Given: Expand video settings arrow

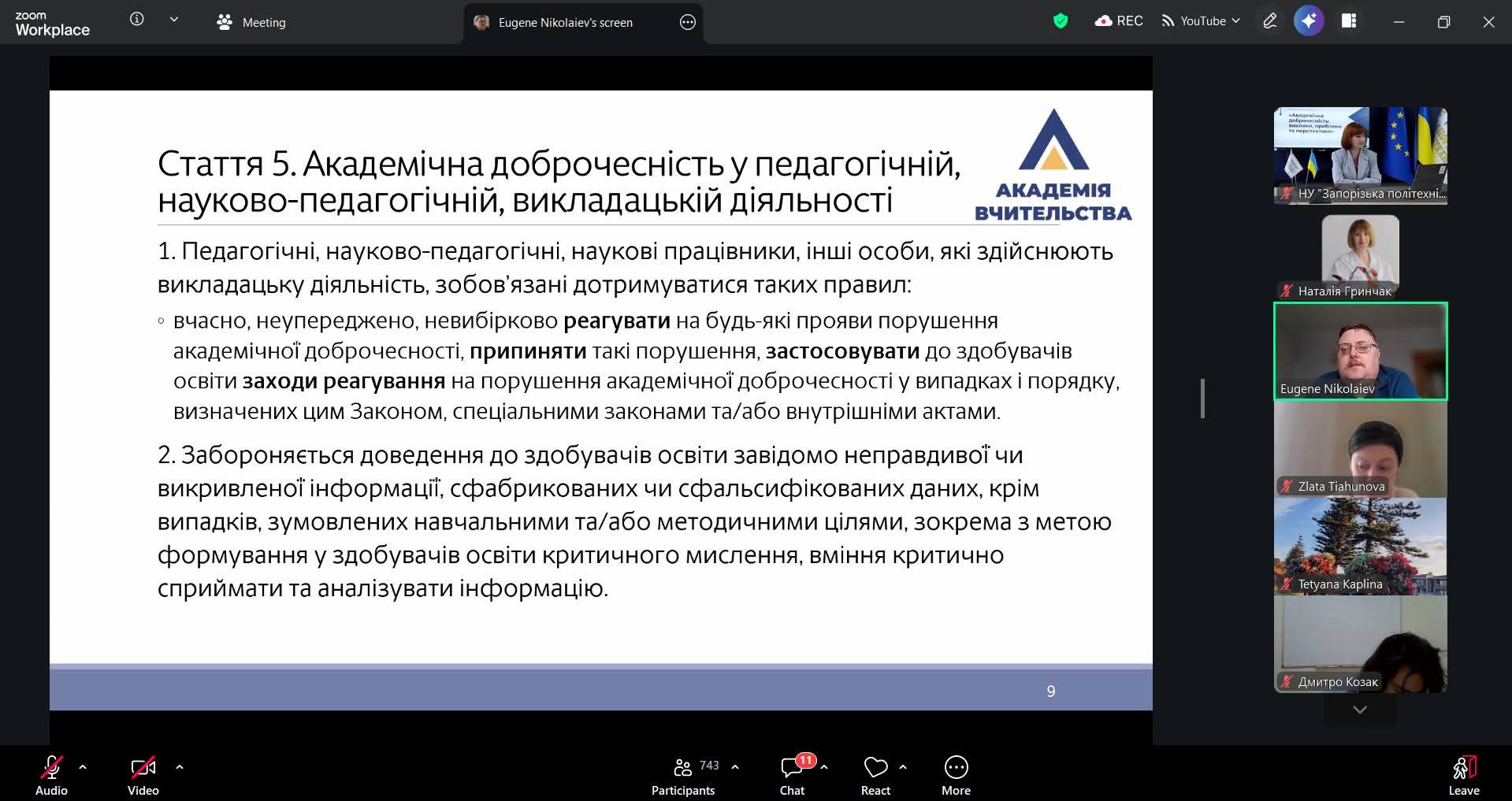Looking at the screenshot, I should pos(180,766).
